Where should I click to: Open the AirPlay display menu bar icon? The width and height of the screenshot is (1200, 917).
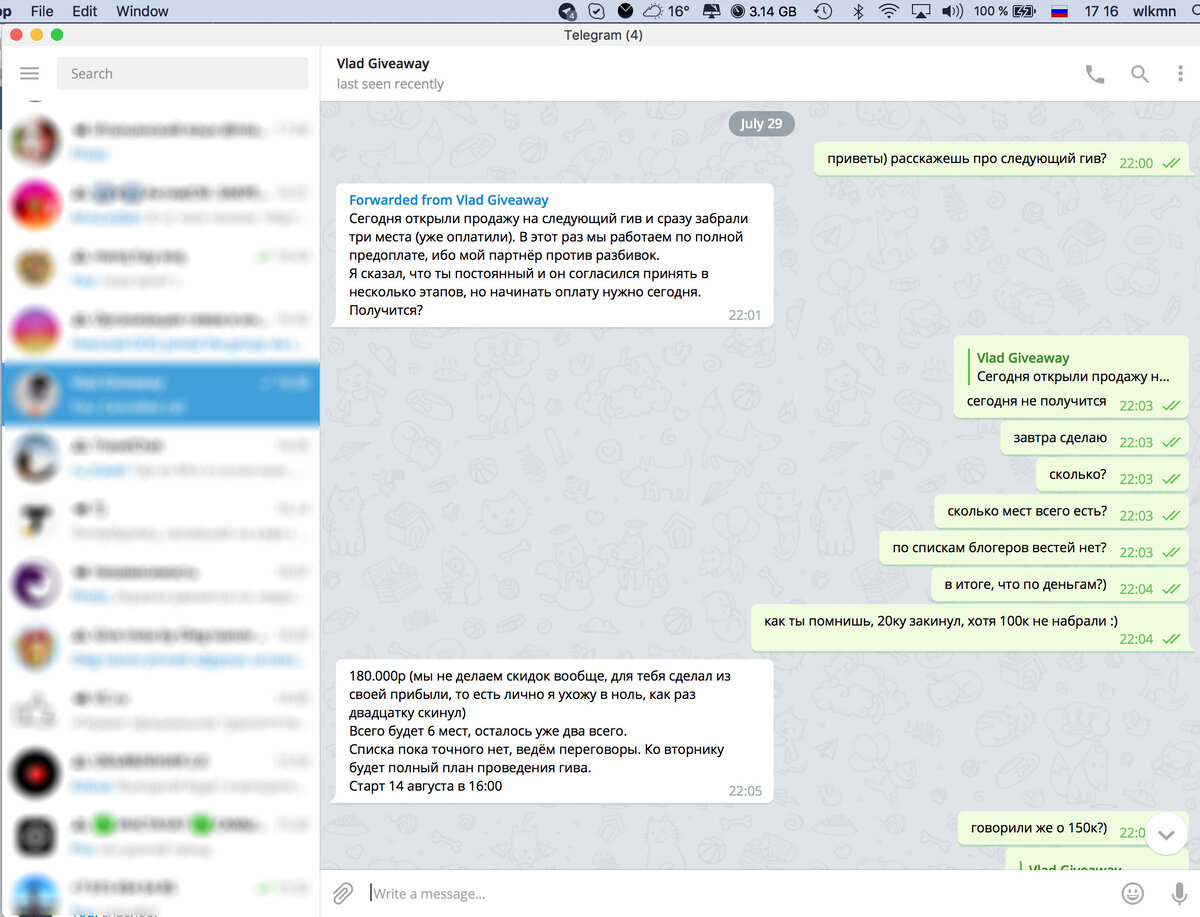point(921,11)
